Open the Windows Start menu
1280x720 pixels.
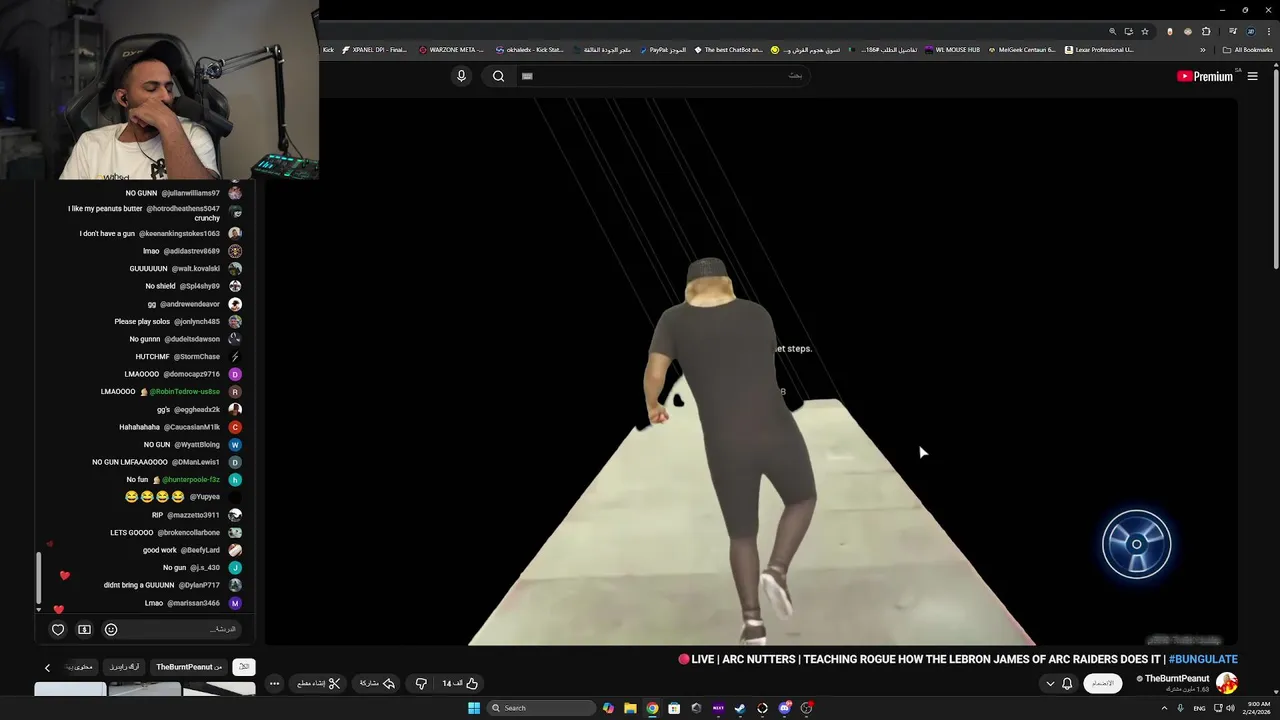[474, 708]
